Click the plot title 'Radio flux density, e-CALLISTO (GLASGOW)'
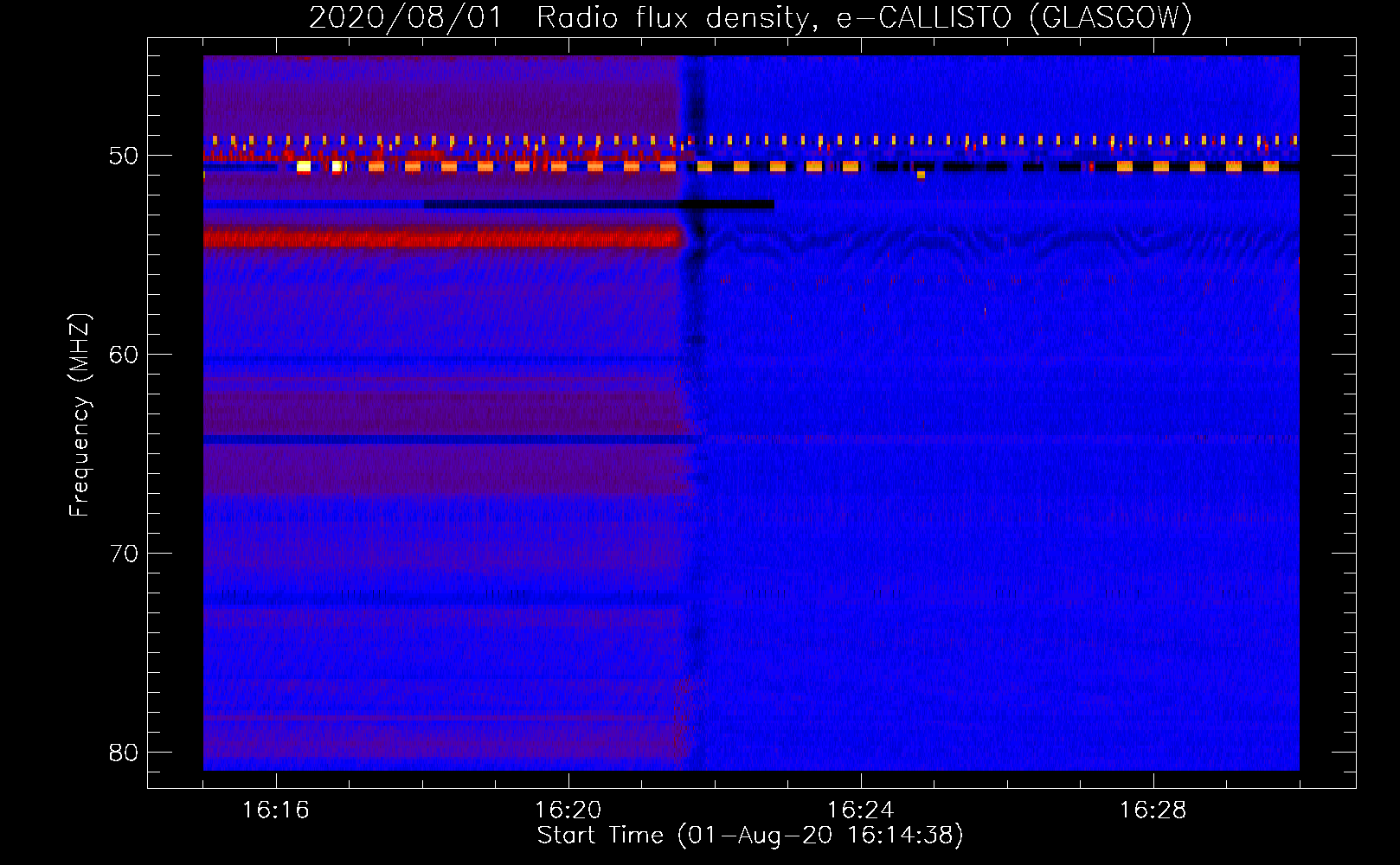 click(864, 17)
